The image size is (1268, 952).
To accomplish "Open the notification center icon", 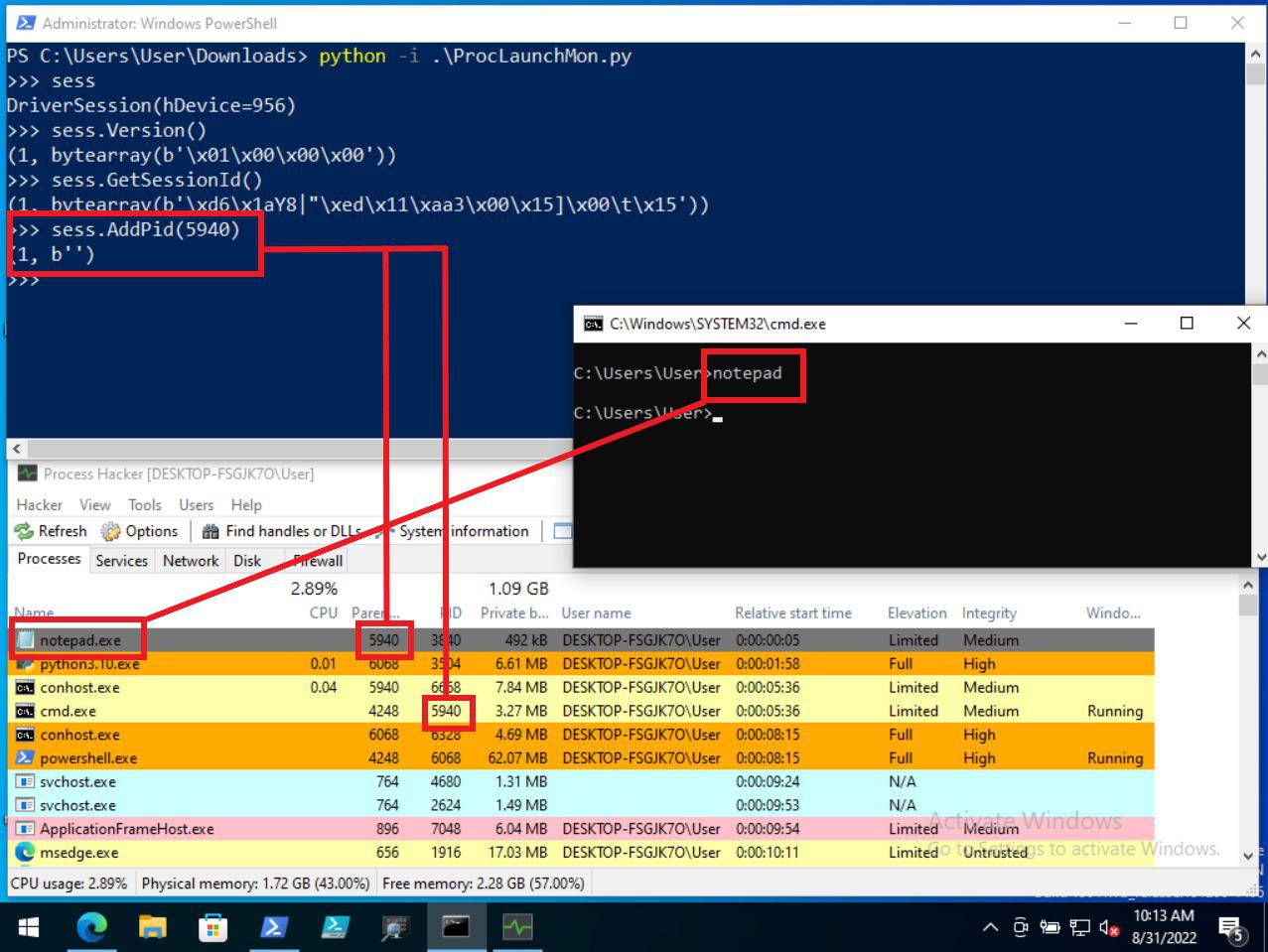I will point(1232,928).
